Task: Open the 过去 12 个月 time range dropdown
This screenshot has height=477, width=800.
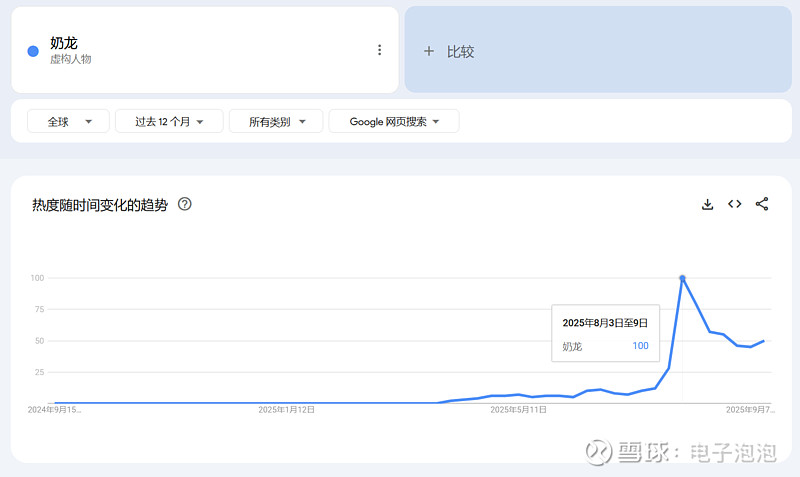Action: pyautogui.click(x=170, y=121)
